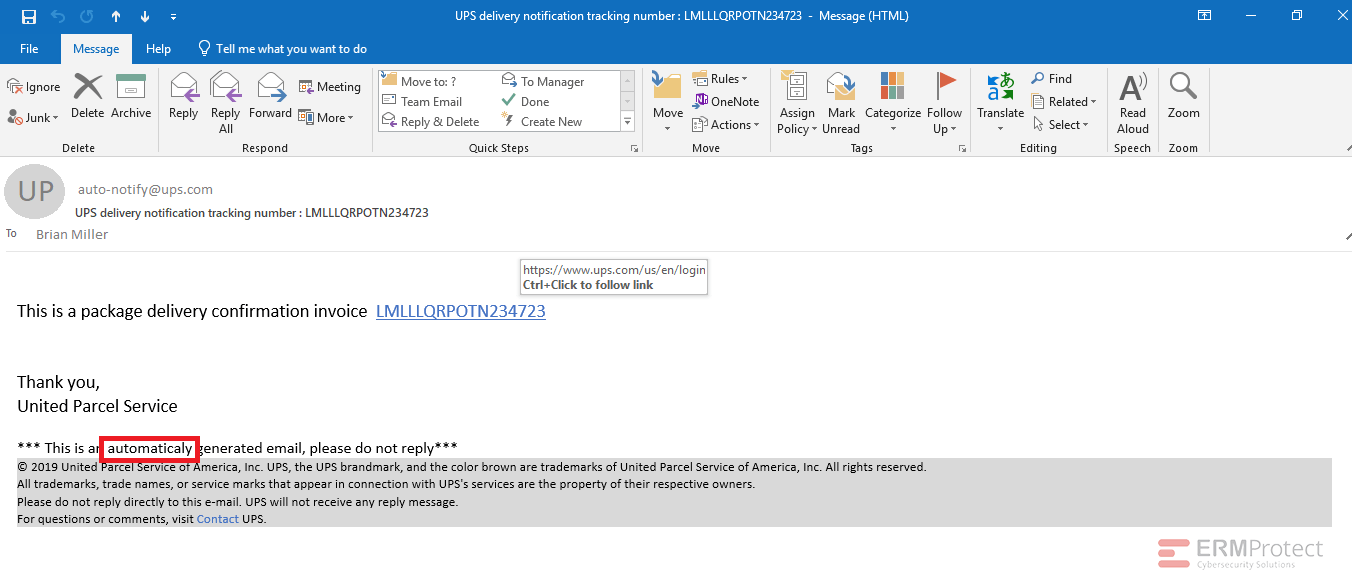Go to the previous item arrow
The width and height of the screenshot is (1352, 580).
[x=116, y=16]
